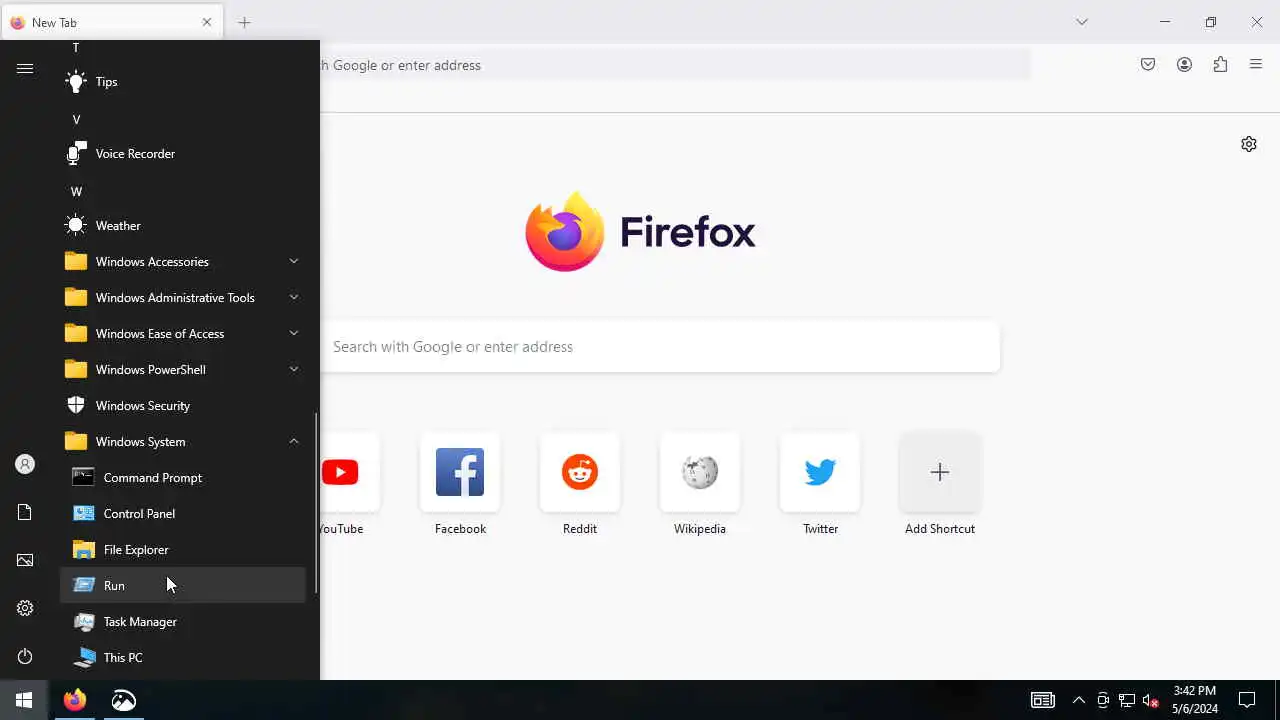Open the List all tabs dropdown
The image size is (1280, 720).
pos(1082,22)
